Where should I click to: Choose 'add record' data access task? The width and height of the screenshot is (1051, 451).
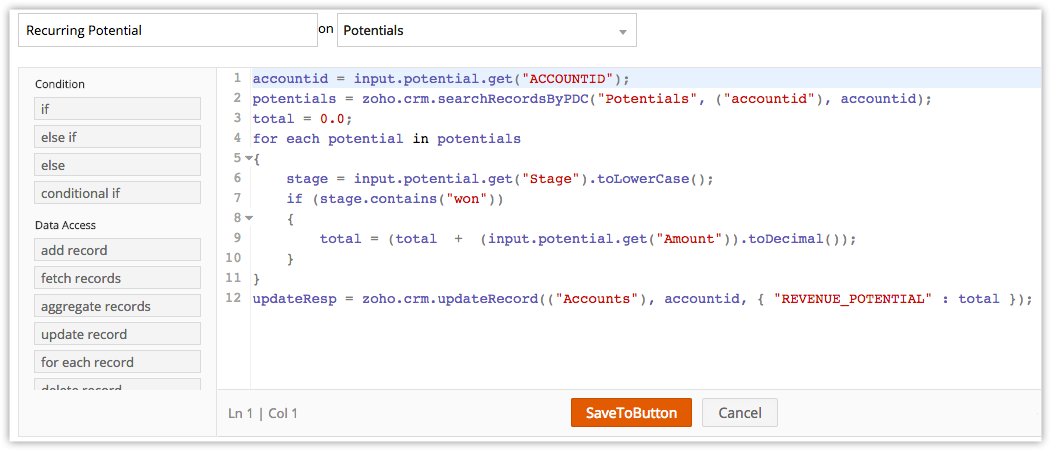tap(118, 250)
